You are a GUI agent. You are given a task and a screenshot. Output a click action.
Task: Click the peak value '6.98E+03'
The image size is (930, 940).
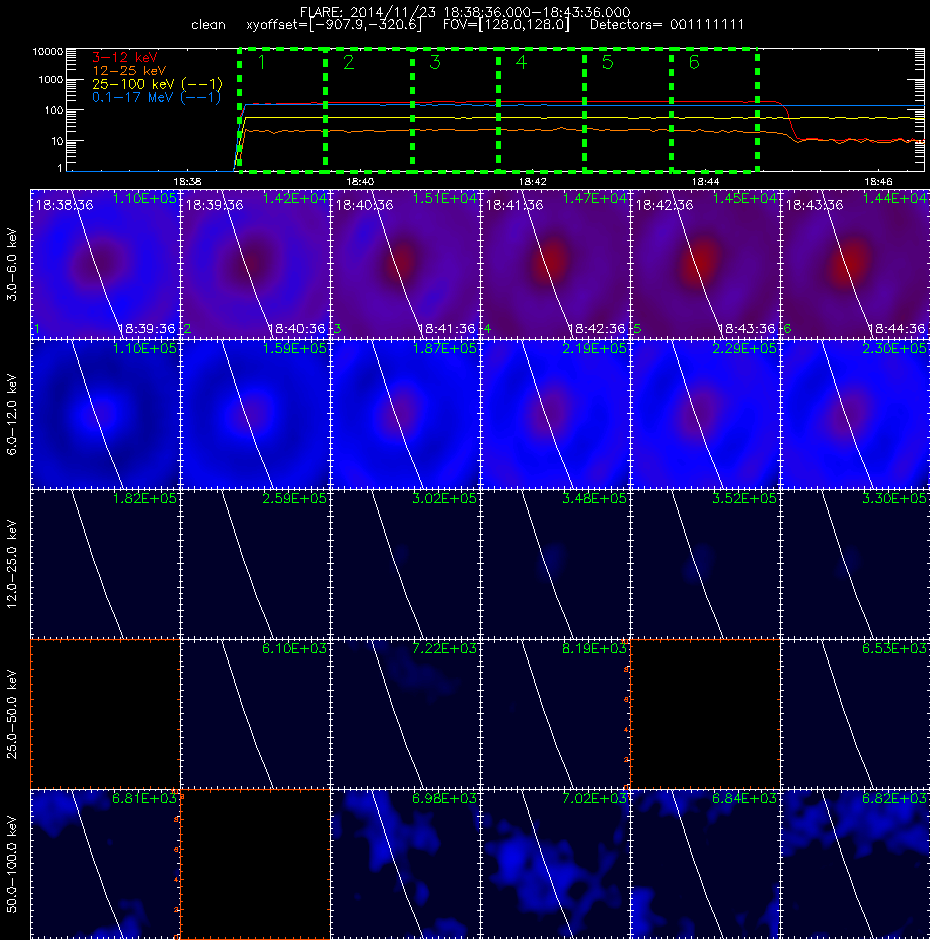pos(444,798)
